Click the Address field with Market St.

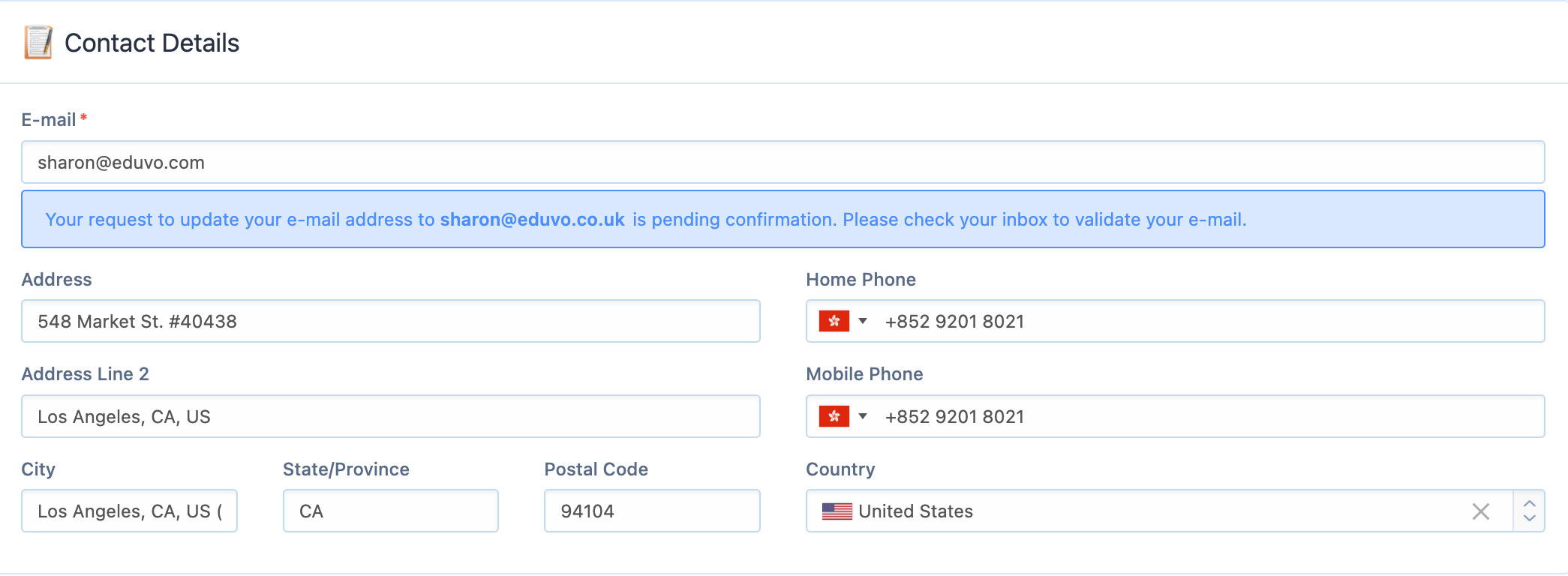(391, 321)
